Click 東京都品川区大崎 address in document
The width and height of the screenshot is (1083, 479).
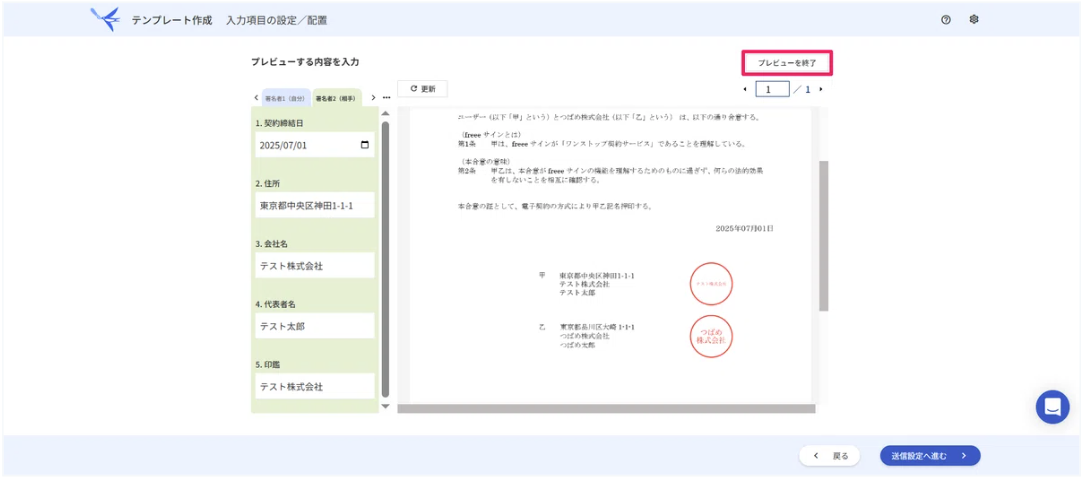click(x=597, y=327)
